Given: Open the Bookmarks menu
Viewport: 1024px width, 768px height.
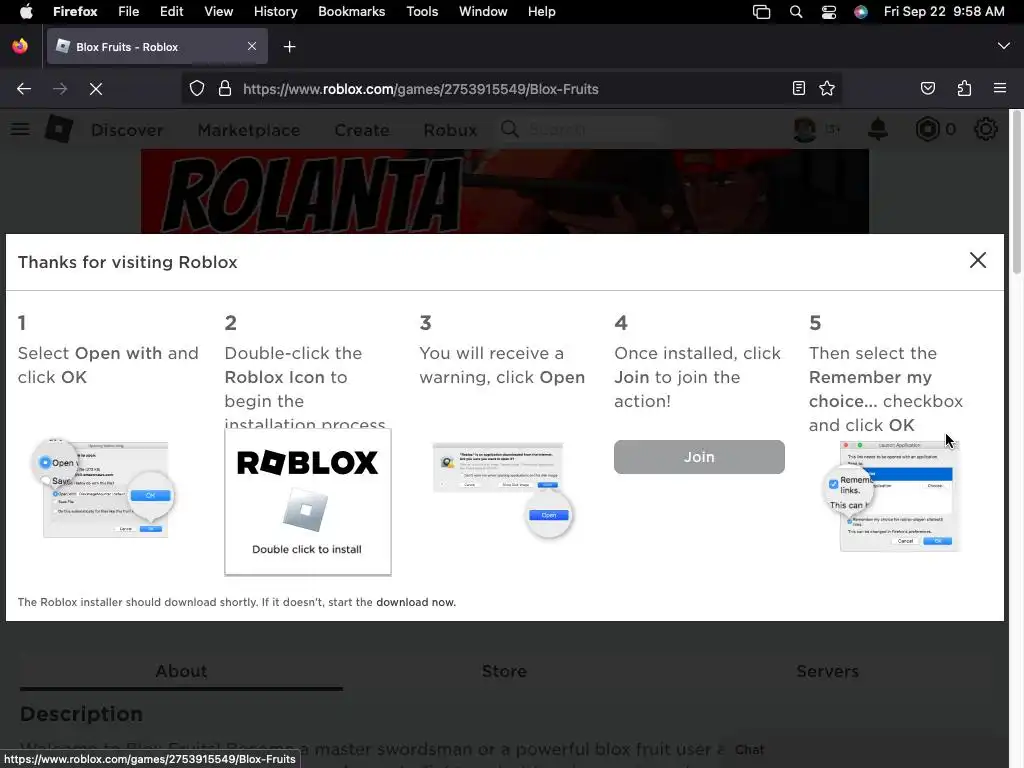Looking at the screenshot, I should tap(351, 12).
